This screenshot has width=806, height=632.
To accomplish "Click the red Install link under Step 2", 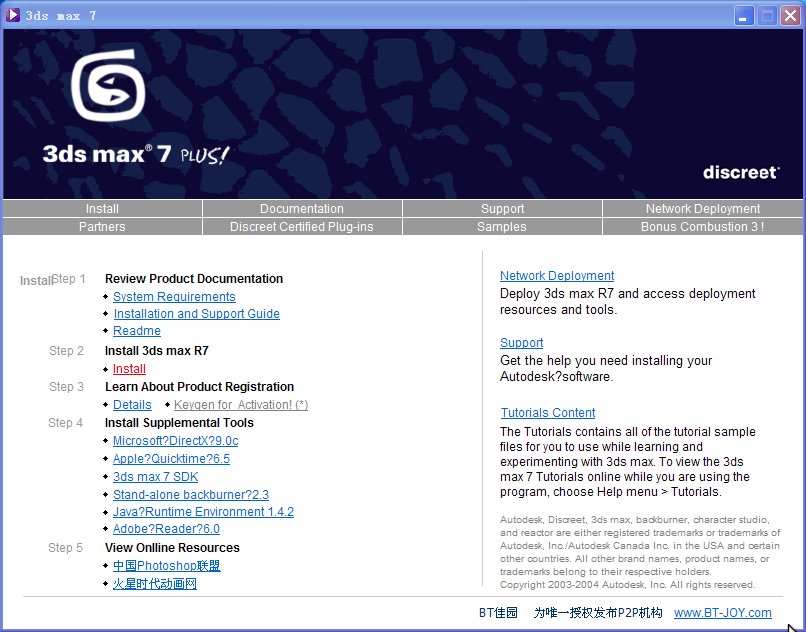I will [x=129, y=369].
